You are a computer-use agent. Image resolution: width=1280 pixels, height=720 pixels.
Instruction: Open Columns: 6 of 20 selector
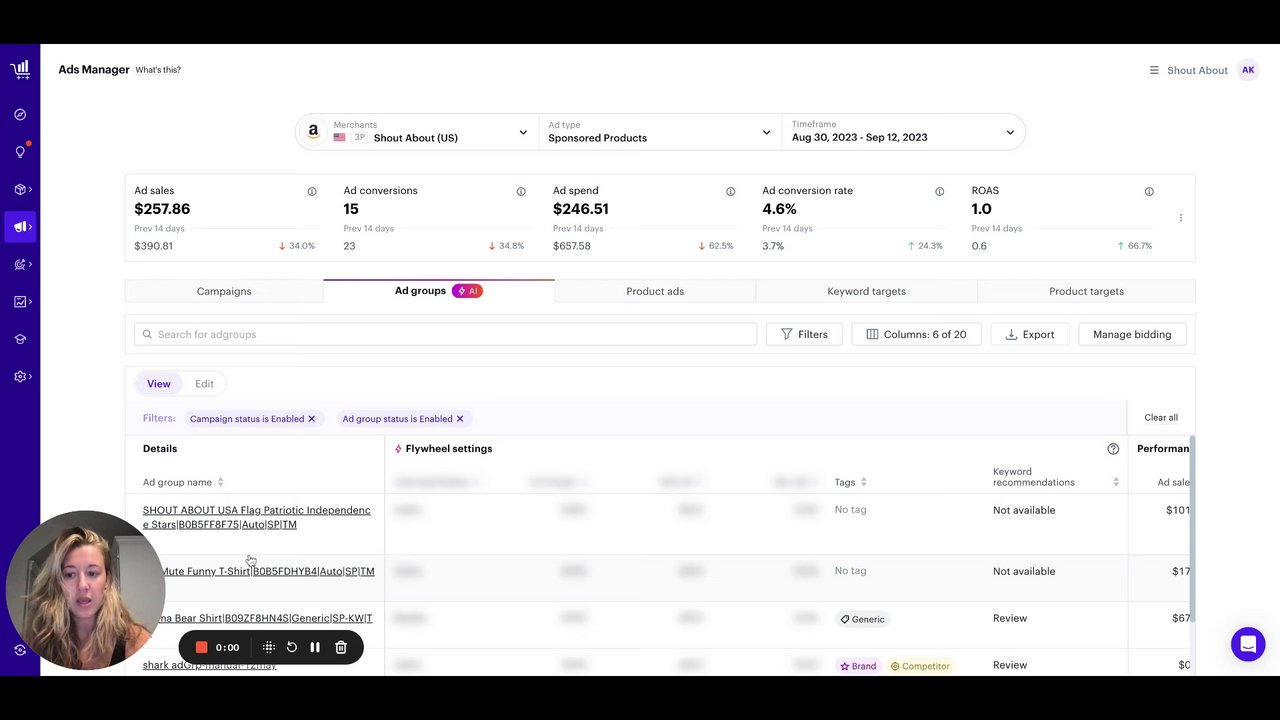(x=916, y=334)
